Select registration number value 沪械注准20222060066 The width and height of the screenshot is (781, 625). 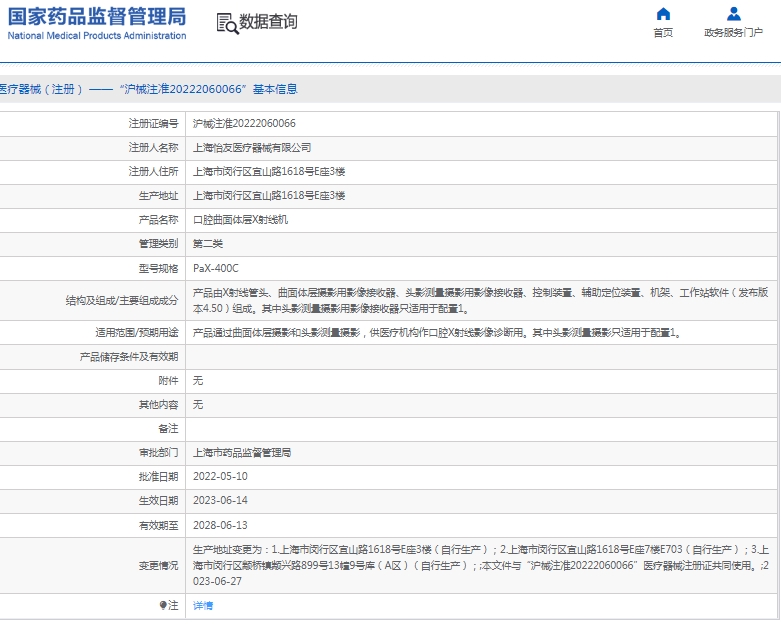(x=244, y=124)
